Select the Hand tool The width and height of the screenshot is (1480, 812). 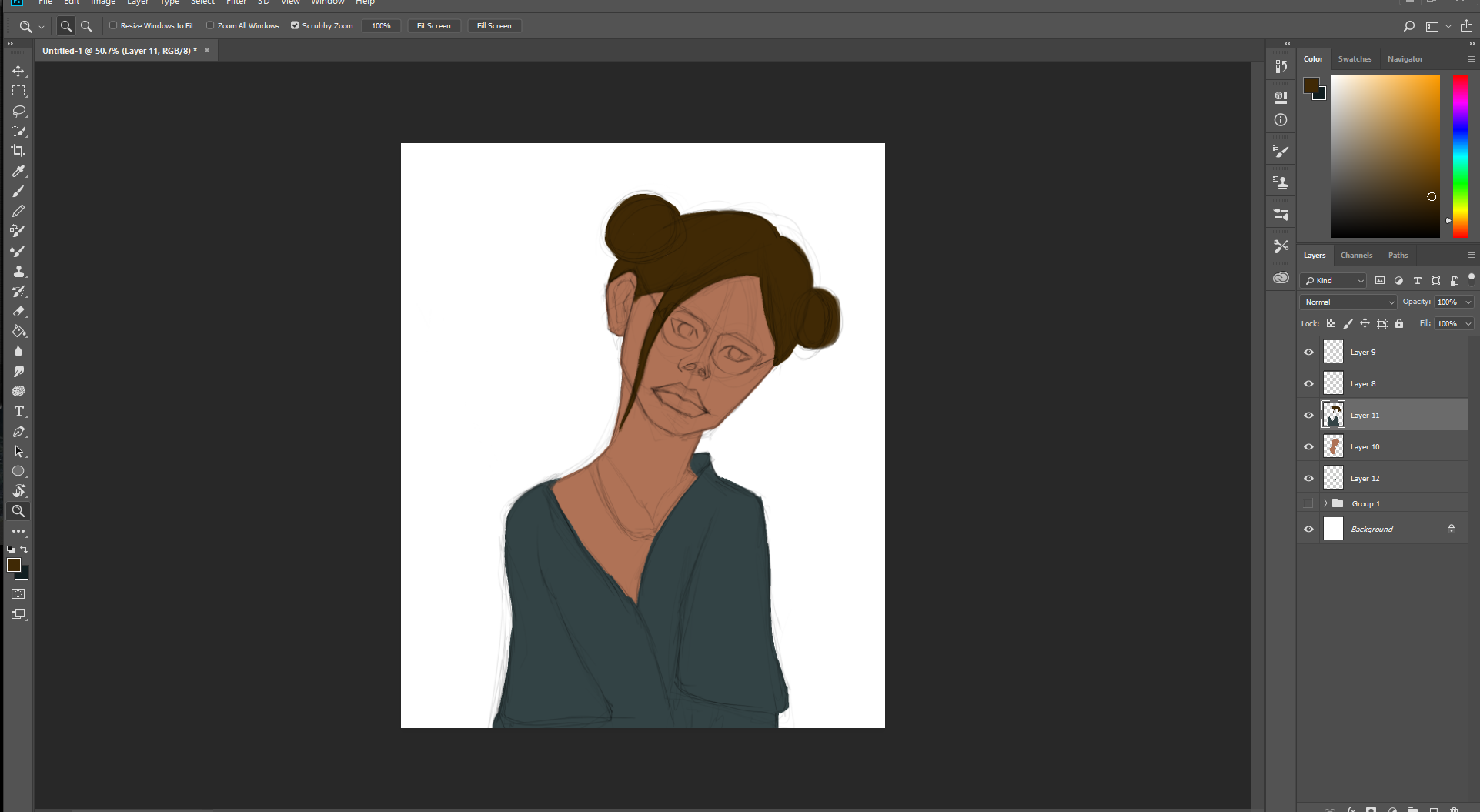tap(18, 491)
